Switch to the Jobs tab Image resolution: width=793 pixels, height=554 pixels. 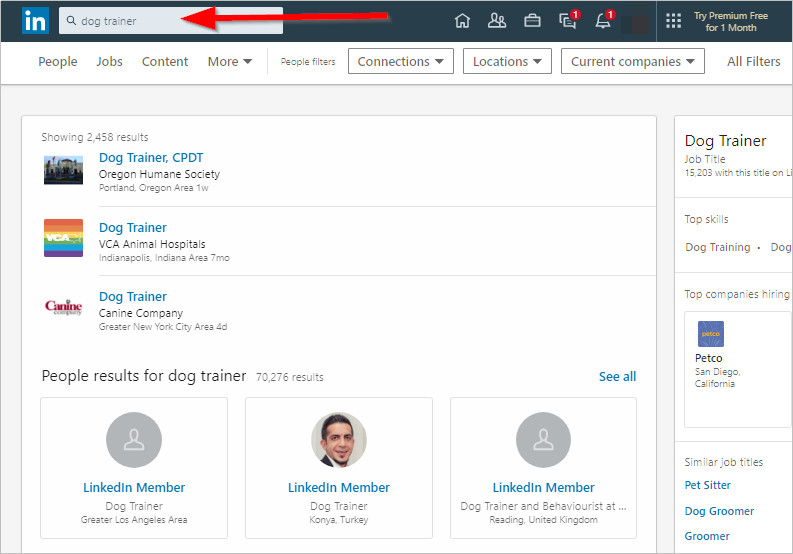pos(109,61)
